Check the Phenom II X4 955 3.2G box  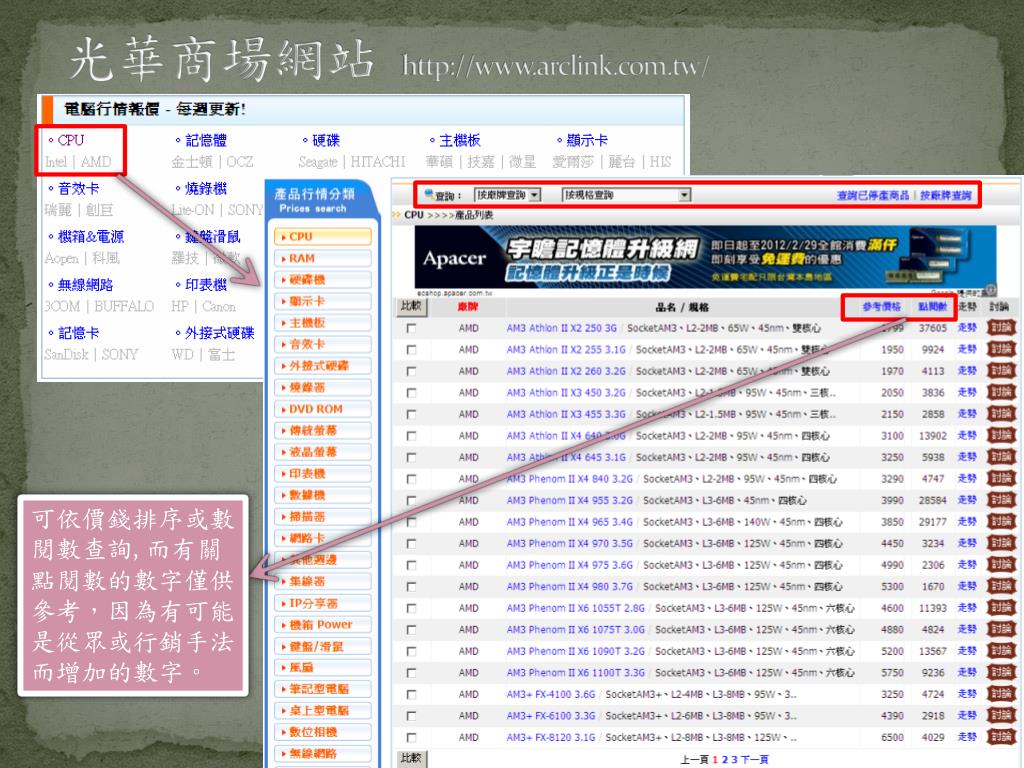point(411,501)
